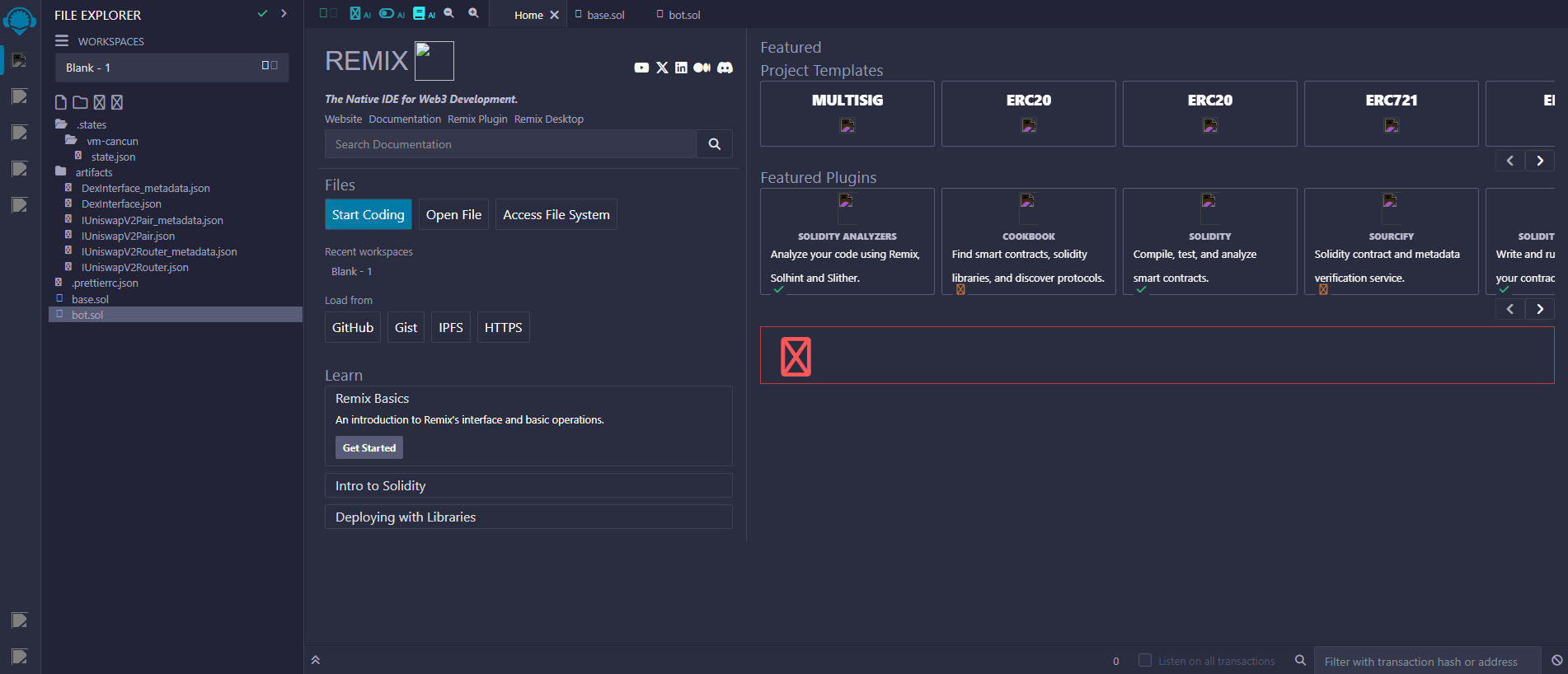Click the run script icon in the editor toolbar

coord(328,13)
